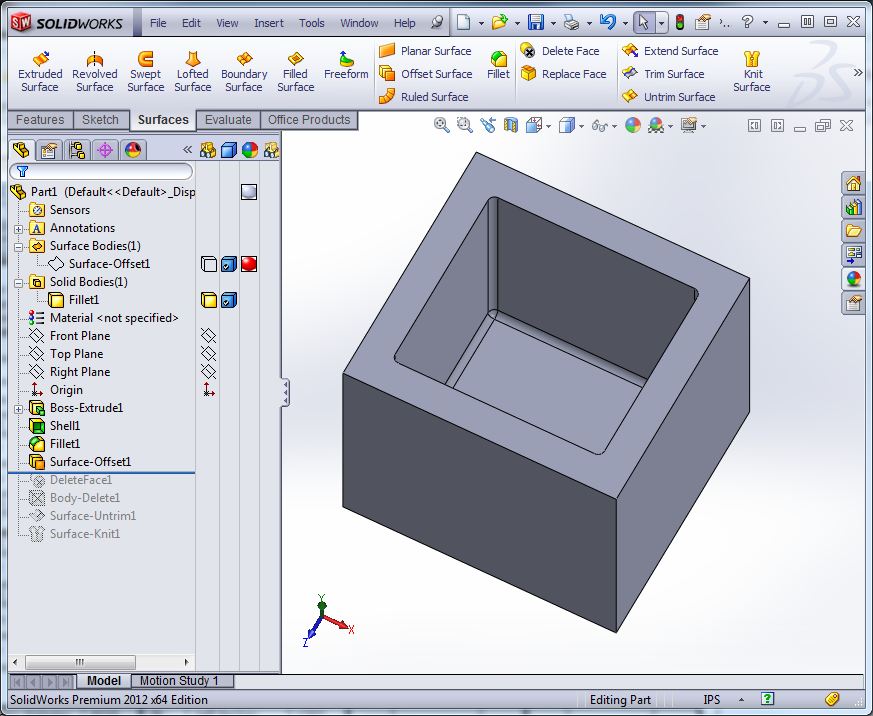Activate the Knit Surface command

coord(752,72)
